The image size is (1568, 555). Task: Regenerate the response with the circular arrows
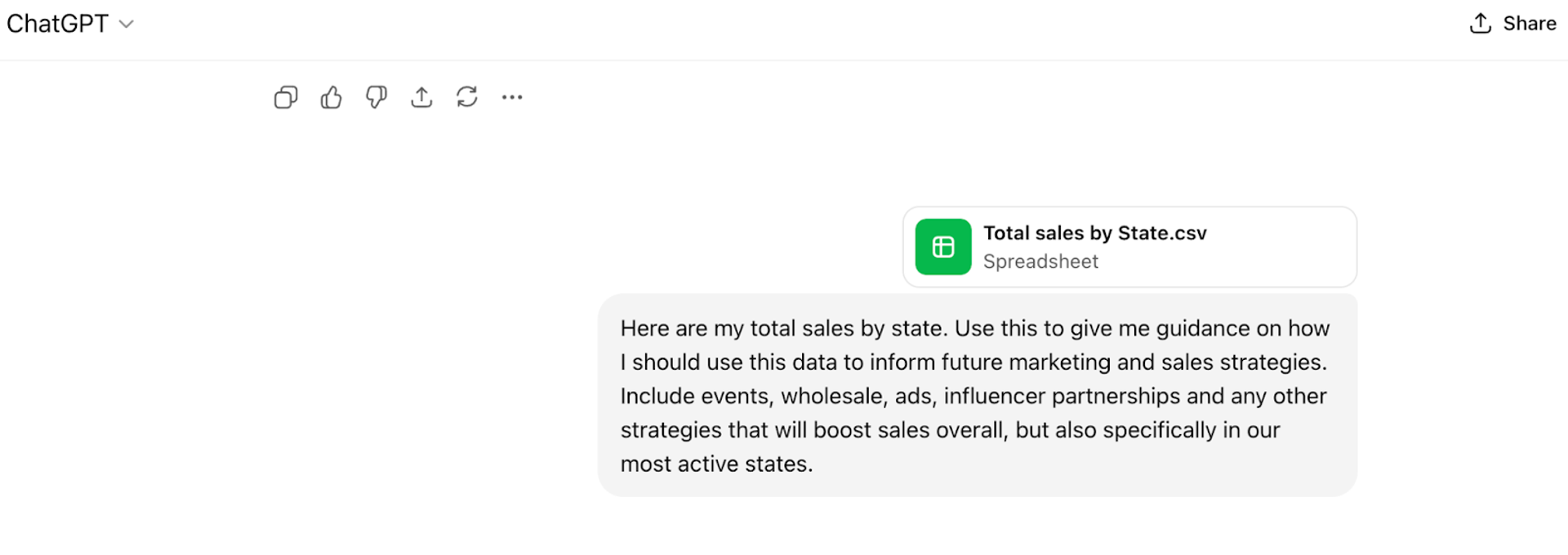point(467,98)
